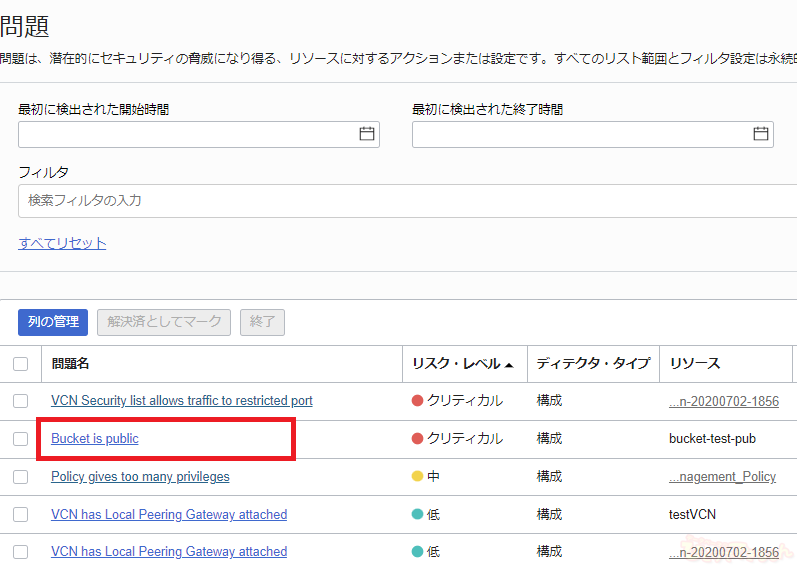
Task: Tick checkbox for Policy gives too many privileges
Action: point(21,477)
